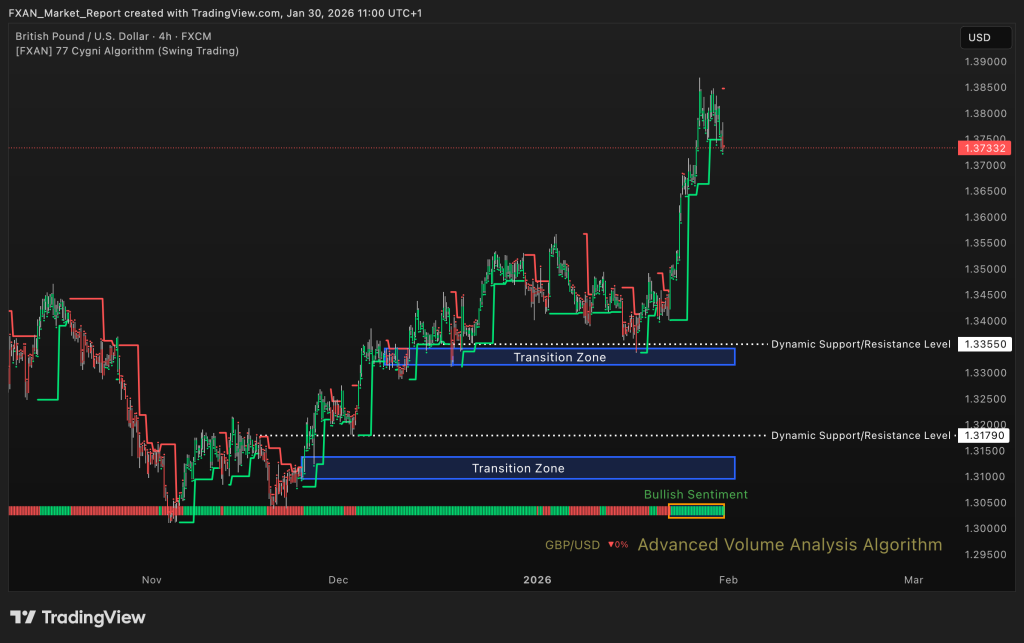
Task: Click the Dec label on time axis
Action: click(337, 579)
